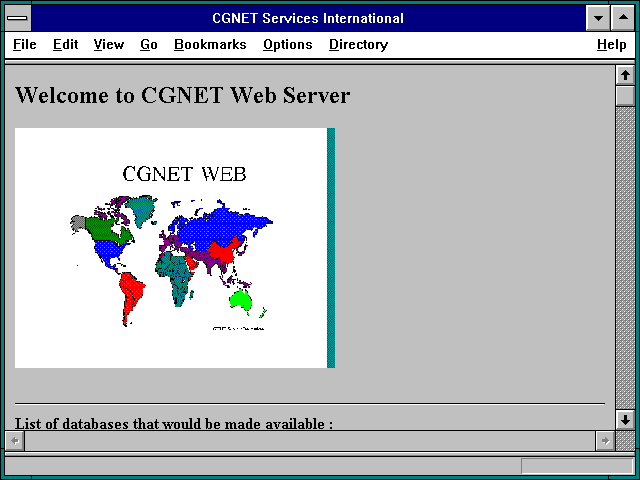This screenshot has height=480, width=640.
Task: Click the vertical scrollbar up arrow
Action: (625, 75)
